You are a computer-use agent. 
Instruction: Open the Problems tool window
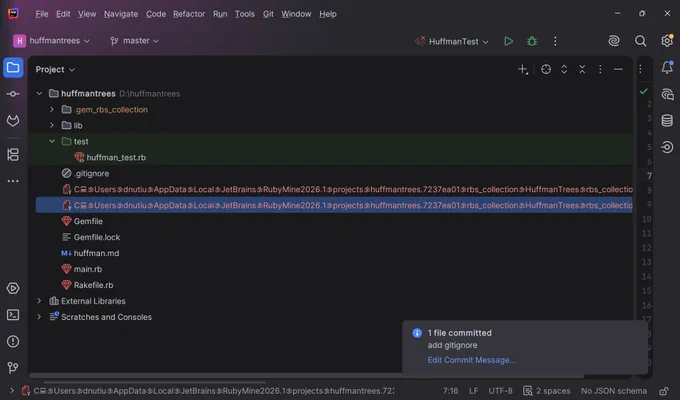(x=13, y=342)
